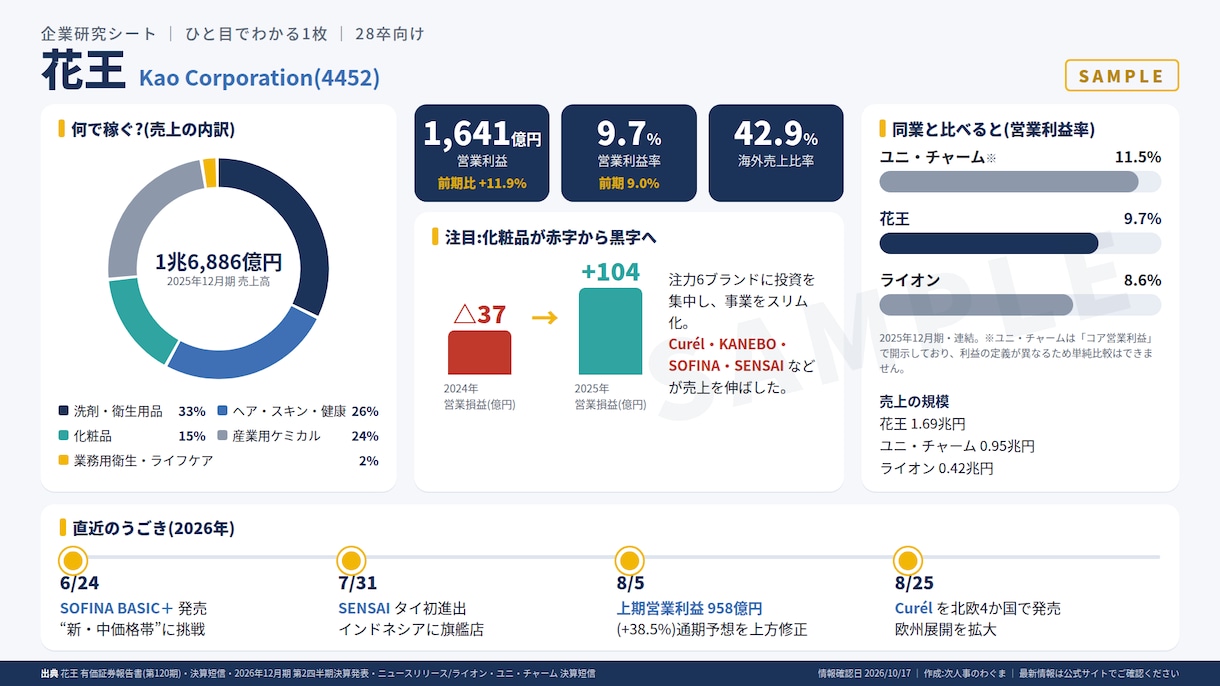Viewport: 1220px width, 686px height.
Task: Click the teal 化粧品 legend swatch
Action: click(x=64, y=436)
